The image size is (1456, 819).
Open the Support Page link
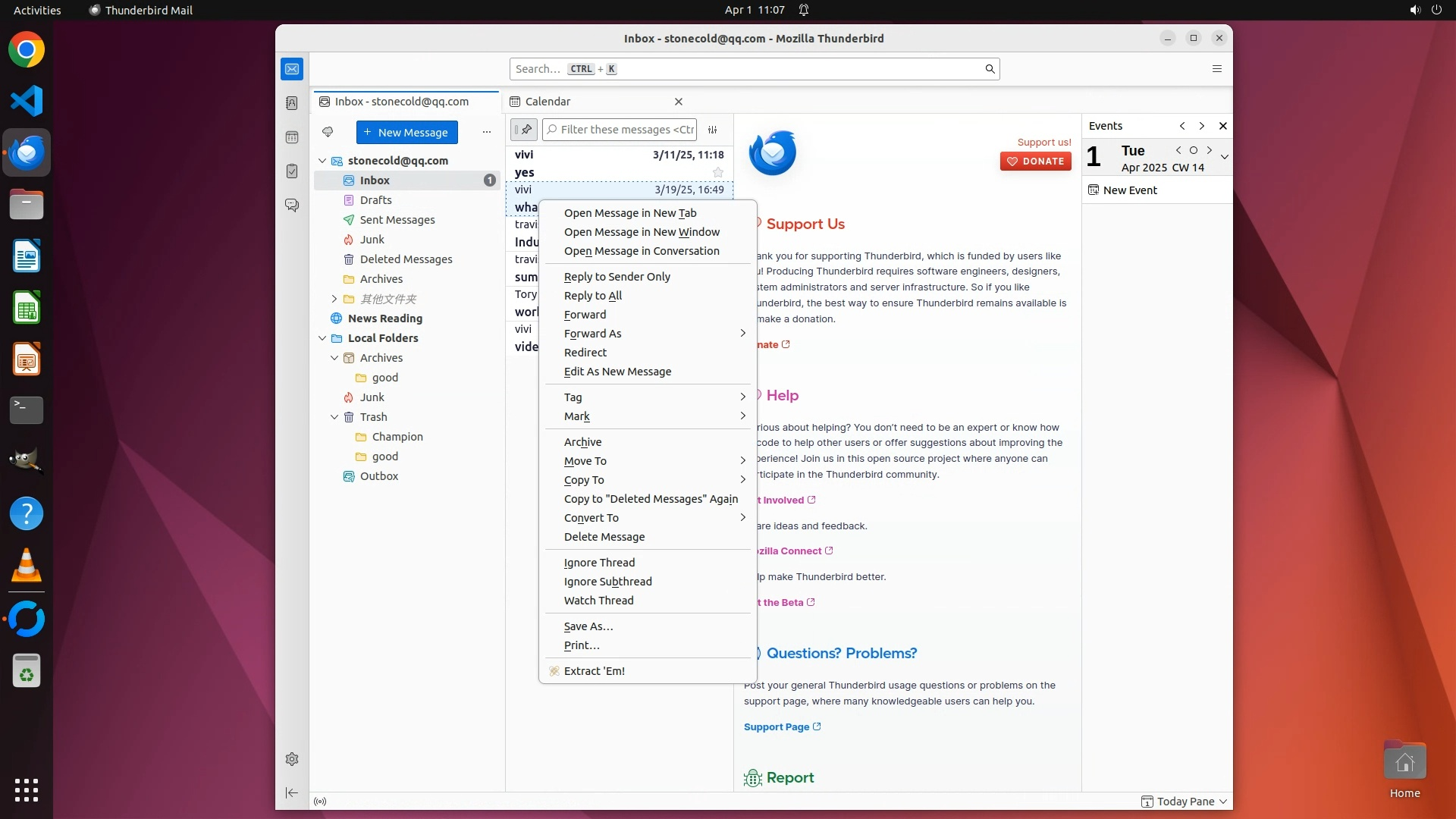777,726
